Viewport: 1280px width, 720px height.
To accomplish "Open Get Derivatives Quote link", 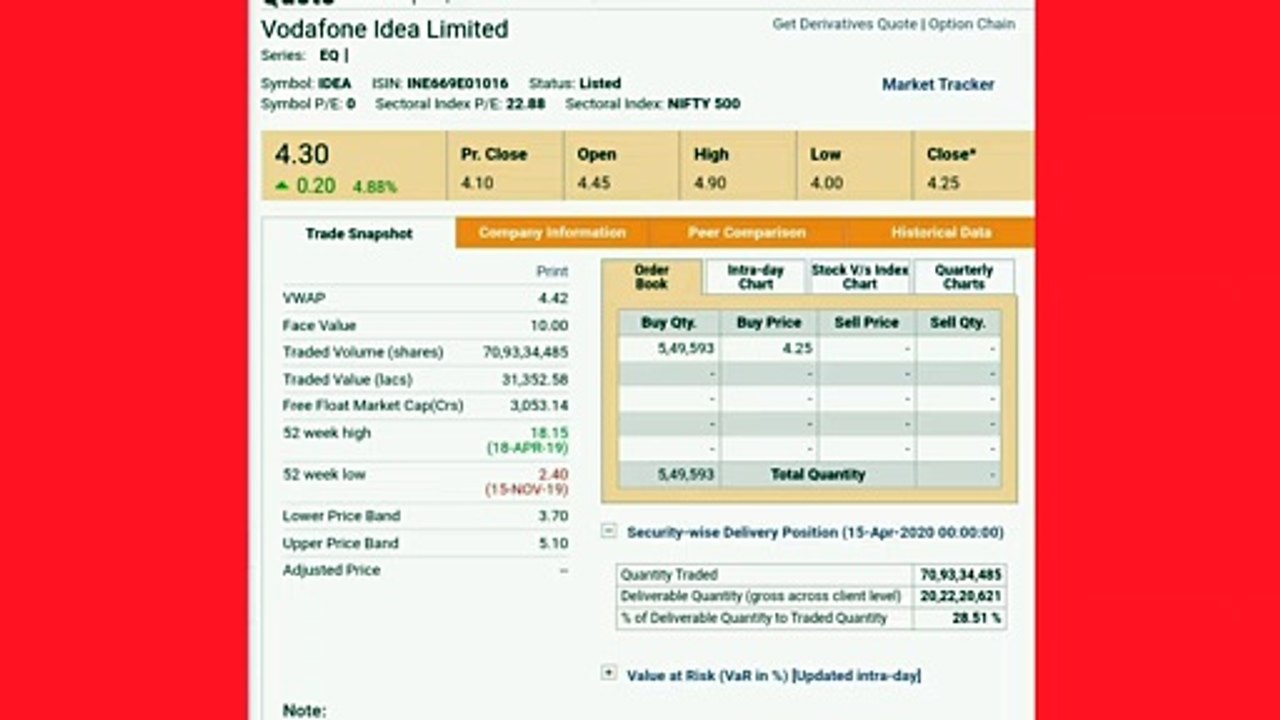I will 844,24.
